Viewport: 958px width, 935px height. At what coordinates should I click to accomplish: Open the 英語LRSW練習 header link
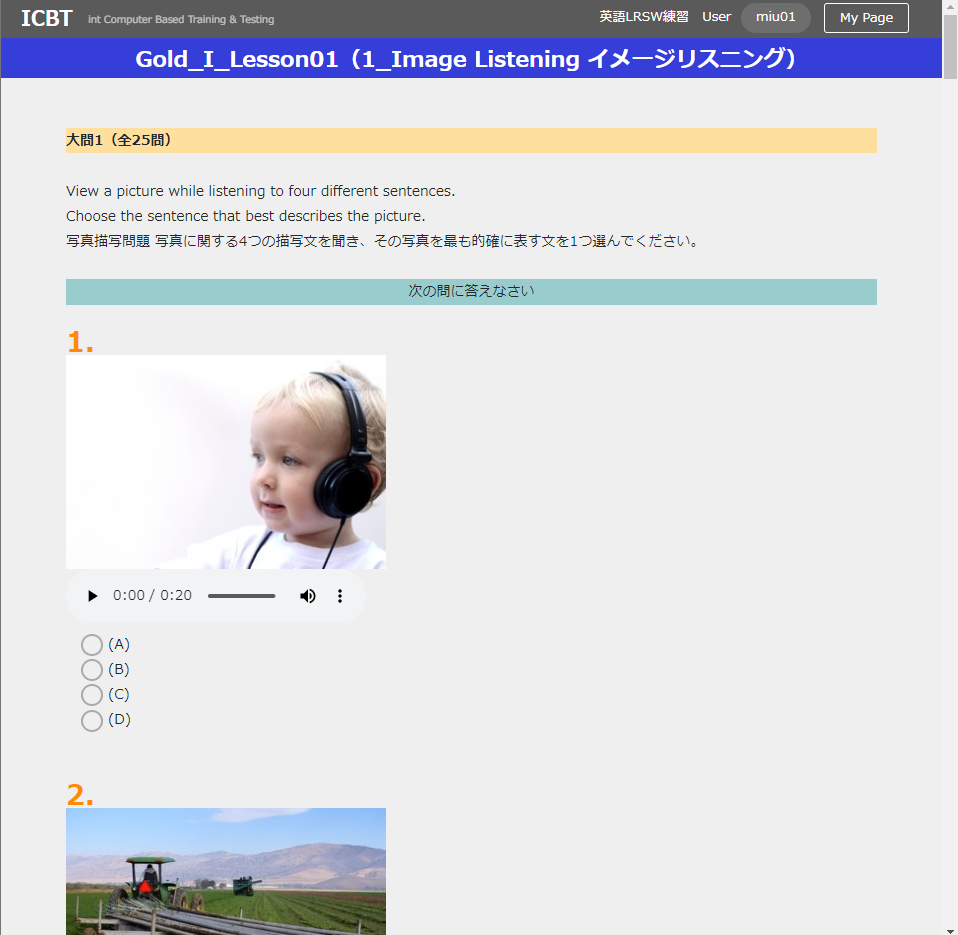[x=643, y=17]
